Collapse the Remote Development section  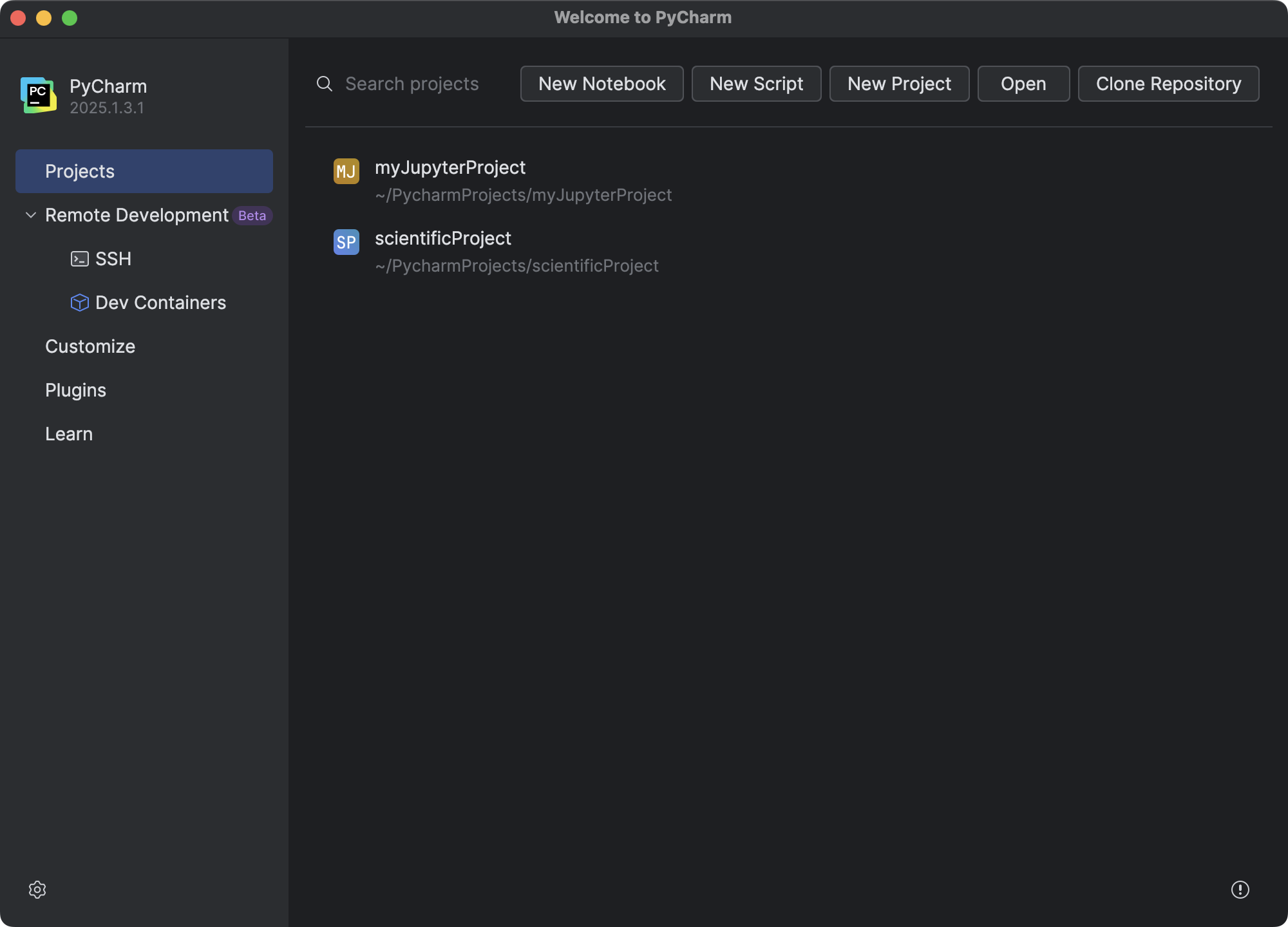point(29,215)
